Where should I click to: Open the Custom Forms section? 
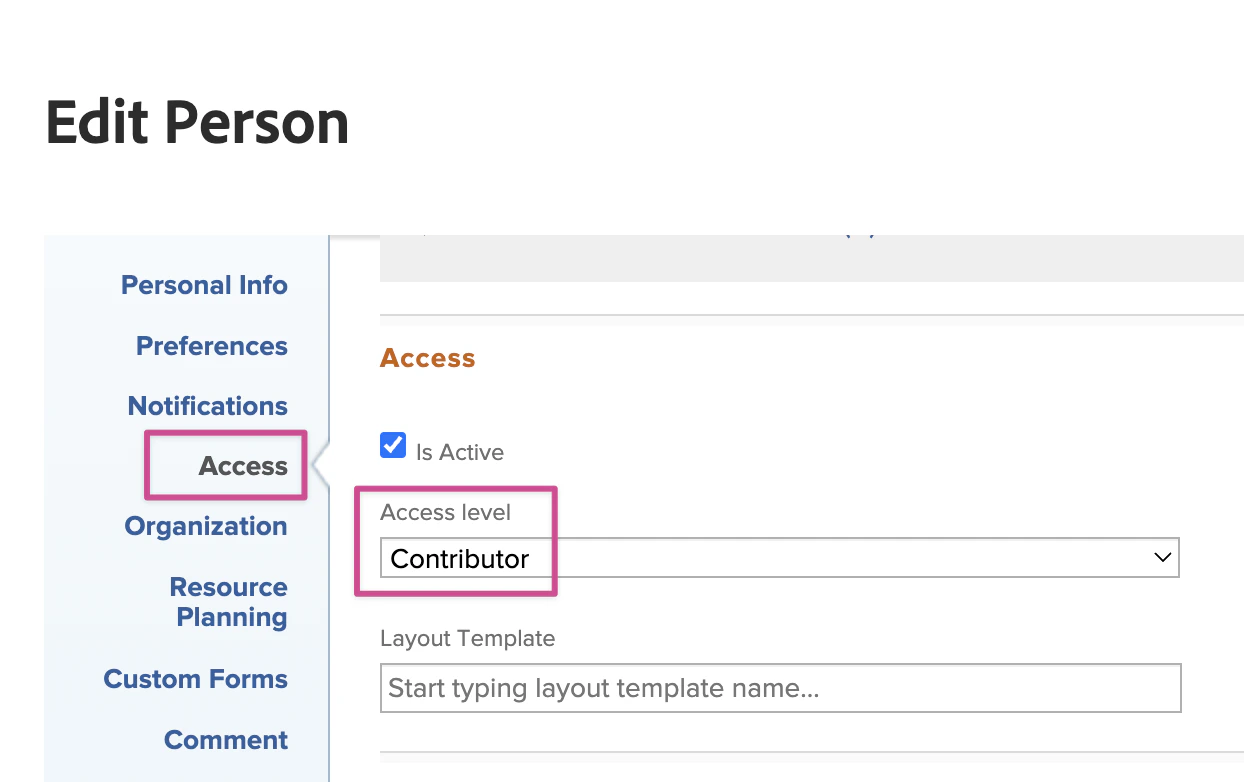pyautogui.click(x=195, y=679)
